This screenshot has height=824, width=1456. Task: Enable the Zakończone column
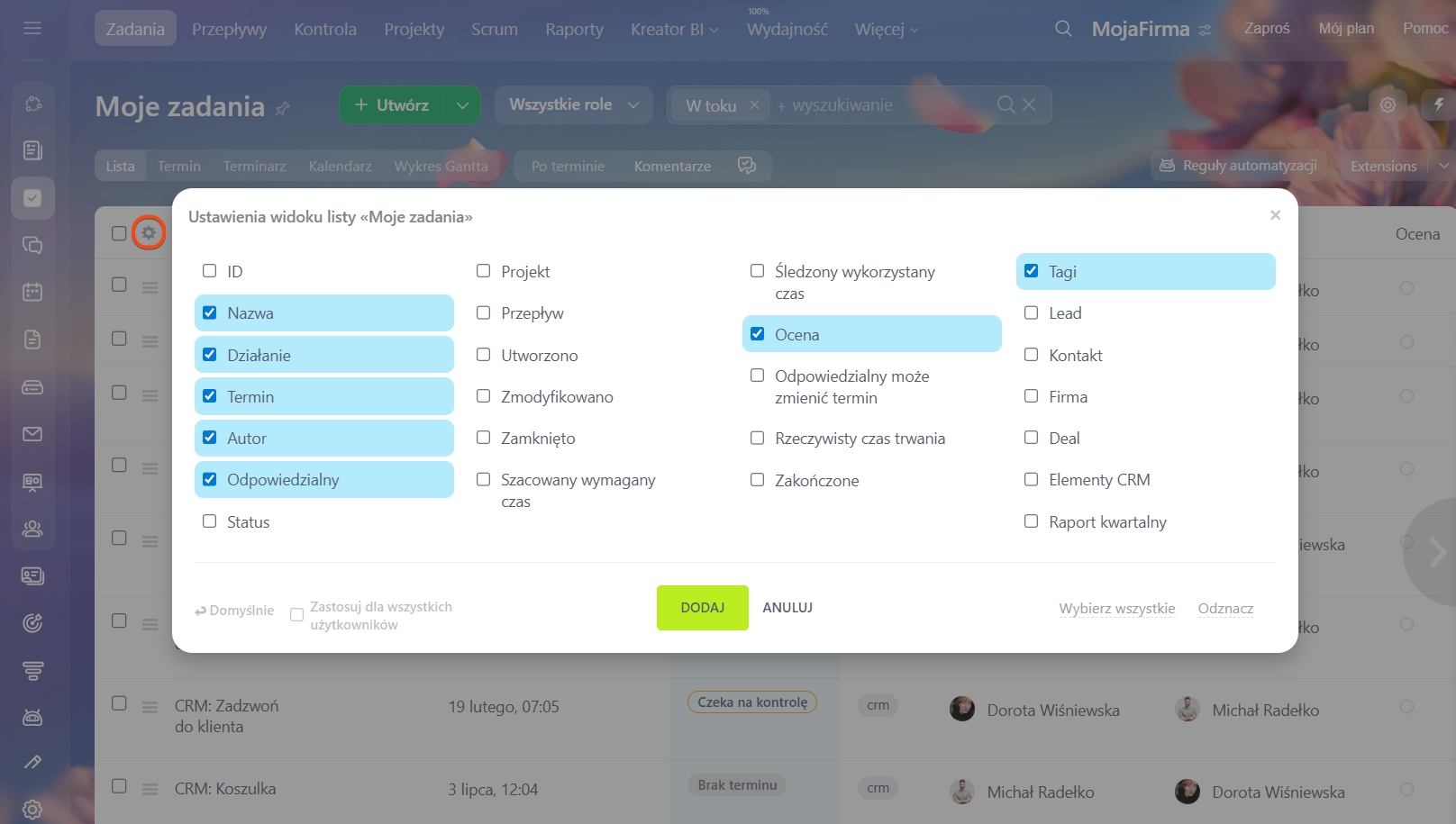(x=758, y=480)
